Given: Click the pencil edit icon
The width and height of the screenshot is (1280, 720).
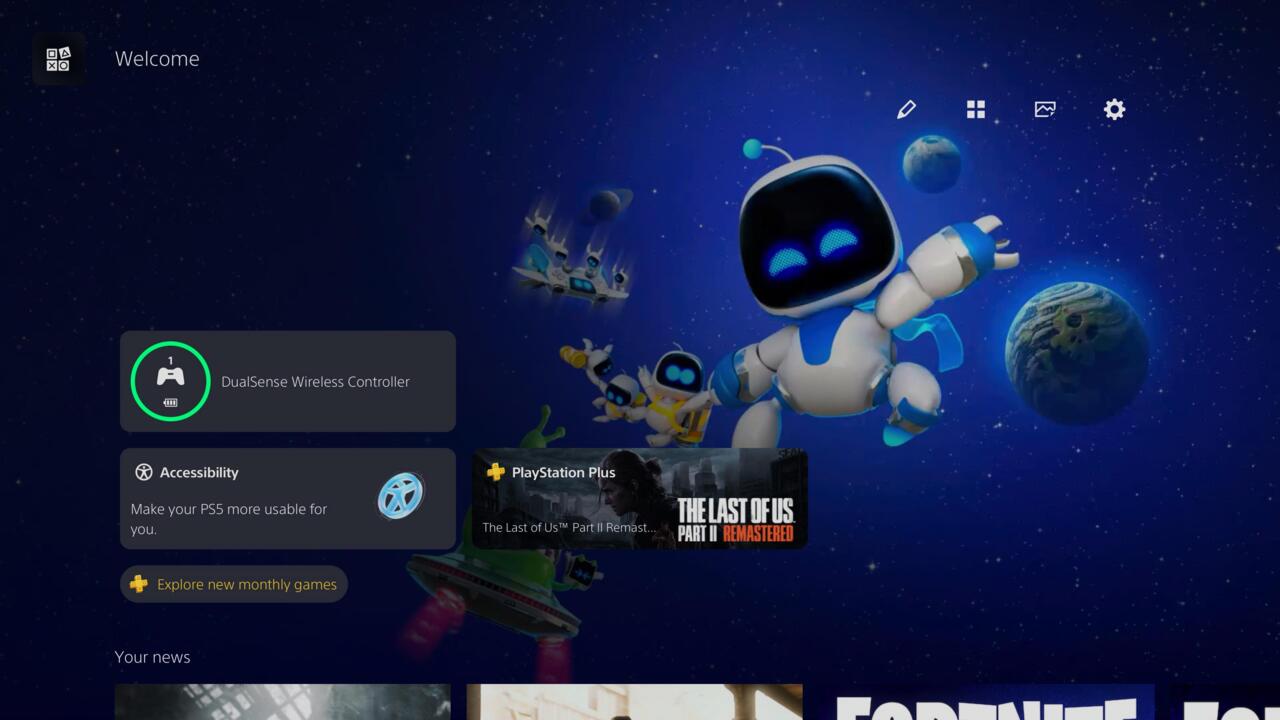Looking at the screenshot, I should pos(906,109).
